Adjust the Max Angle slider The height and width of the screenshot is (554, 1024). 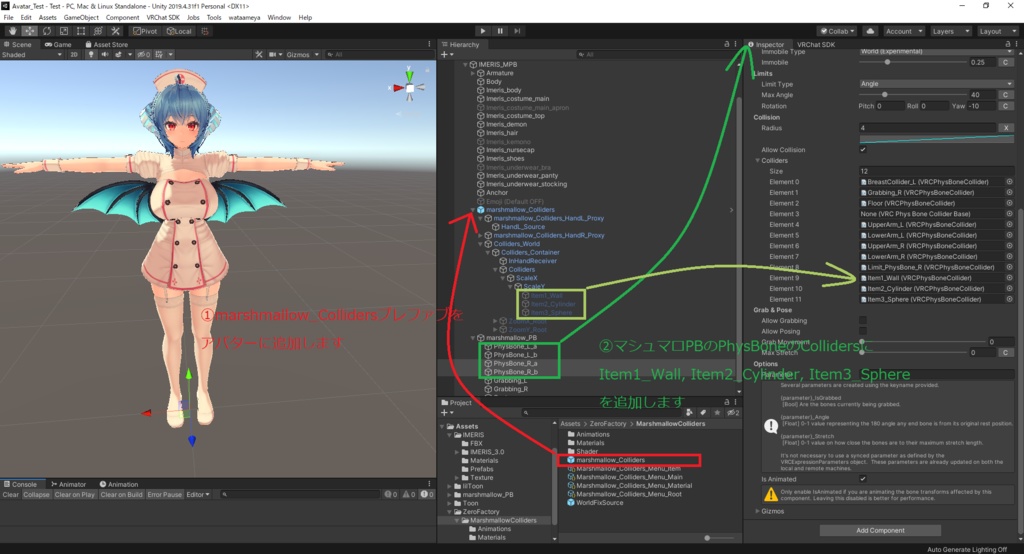pyautogui.click(x=912, y=95)
